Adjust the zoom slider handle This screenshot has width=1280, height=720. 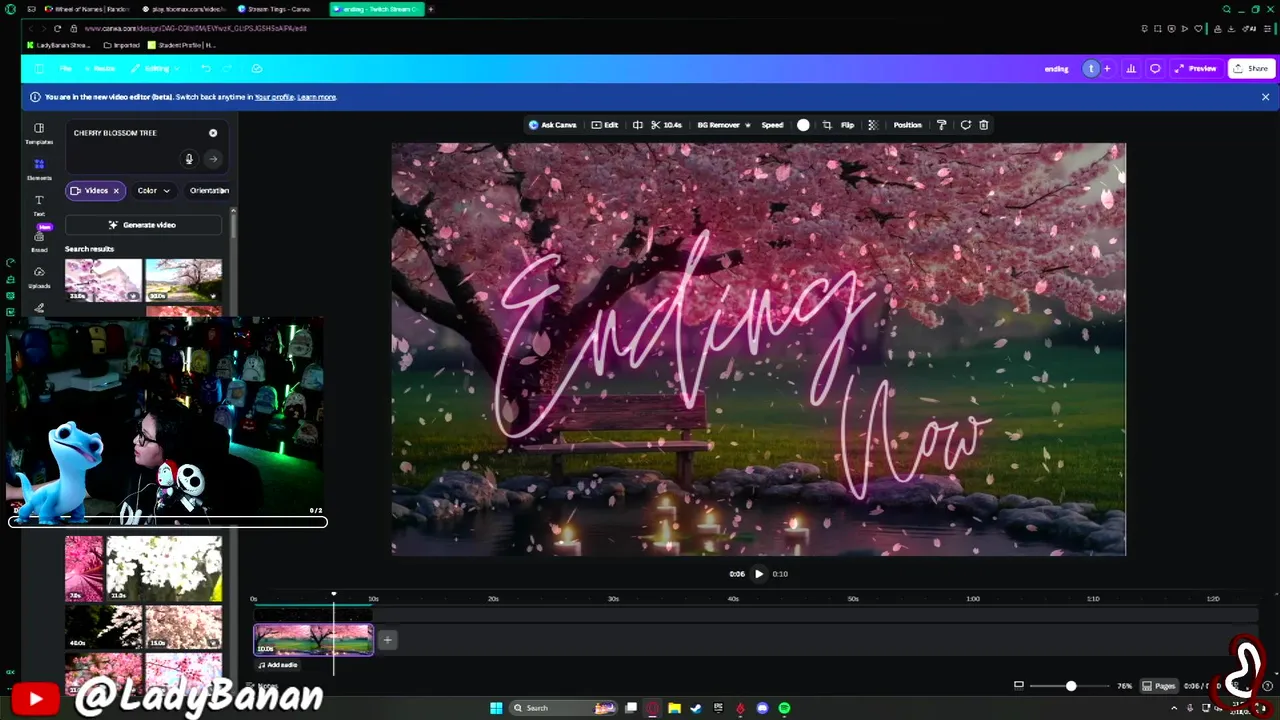coord(1071,686)
